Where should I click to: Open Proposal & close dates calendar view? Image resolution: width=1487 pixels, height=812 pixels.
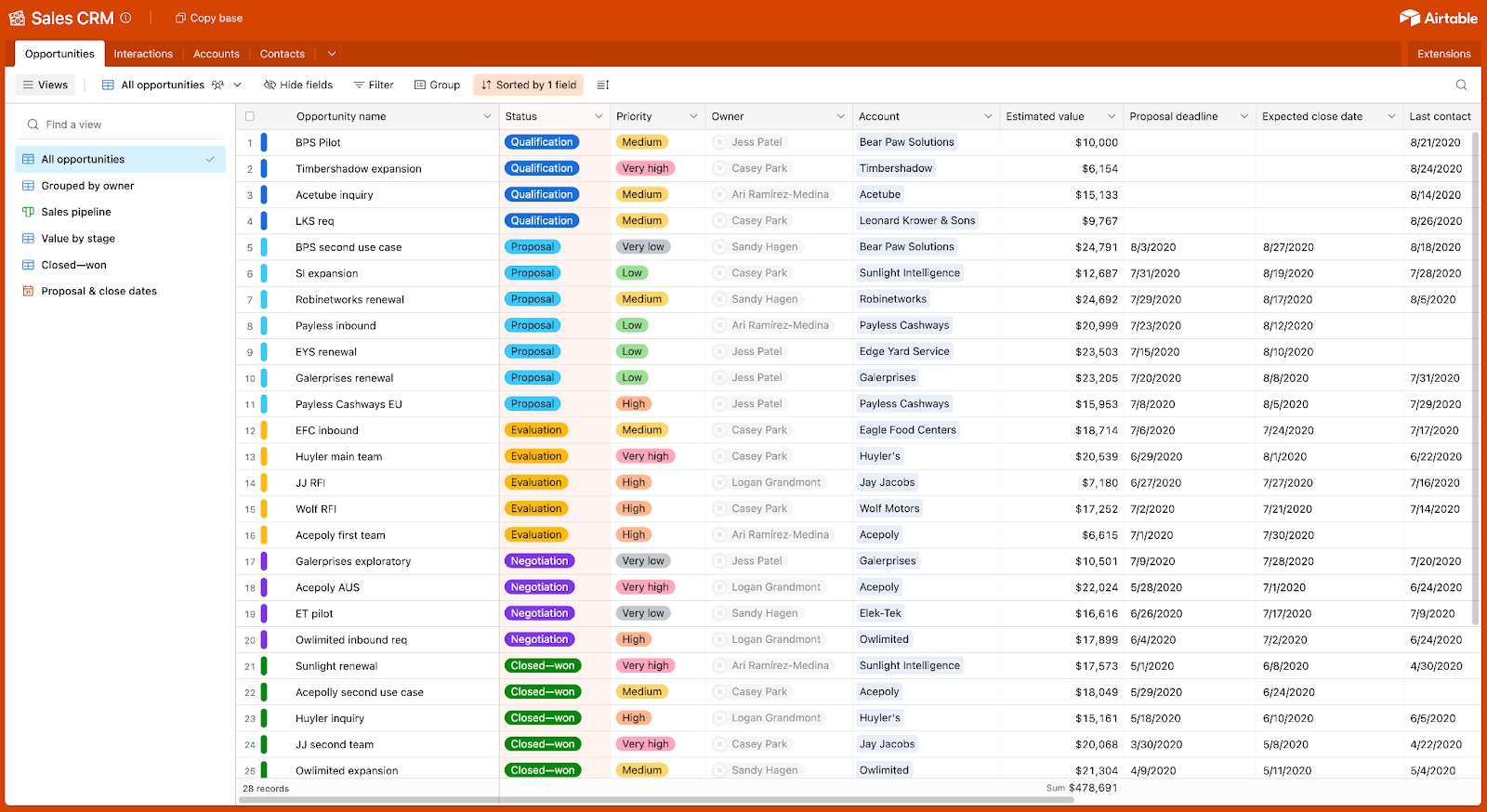pos(99,291)
